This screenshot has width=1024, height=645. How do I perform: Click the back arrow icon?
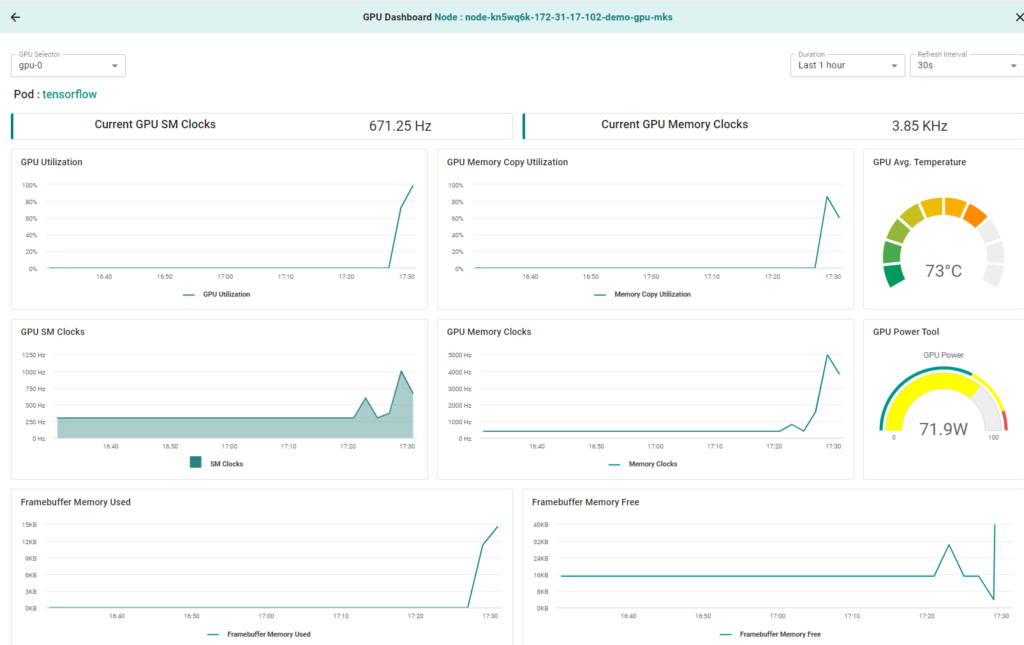15,17
